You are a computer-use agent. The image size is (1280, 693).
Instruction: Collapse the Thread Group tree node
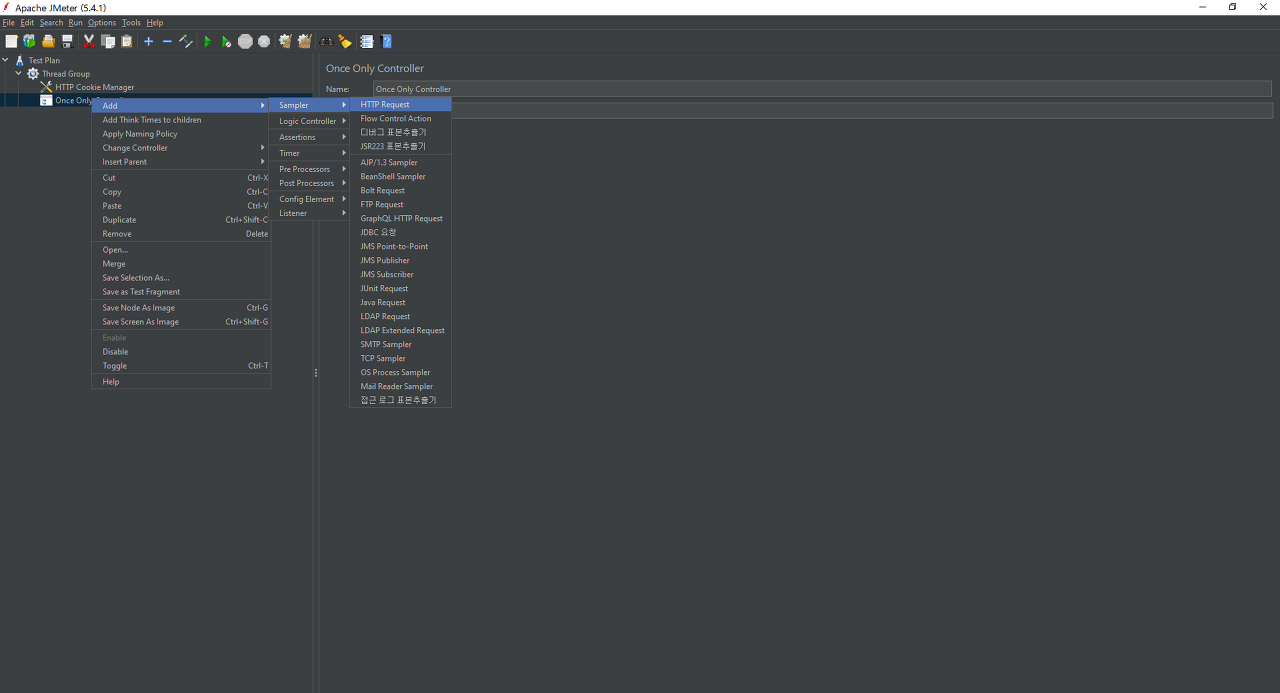tap(18, 73)
